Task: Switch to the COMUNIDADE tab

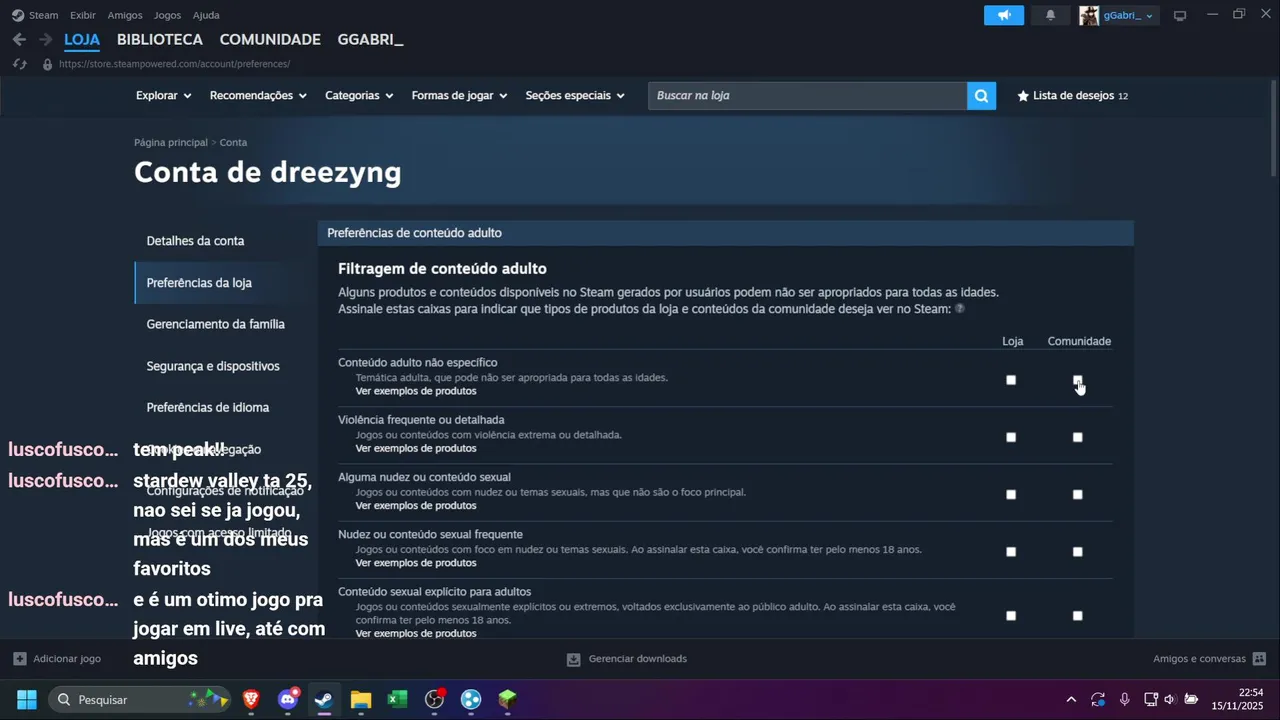Action: click(x=270, y=40)
